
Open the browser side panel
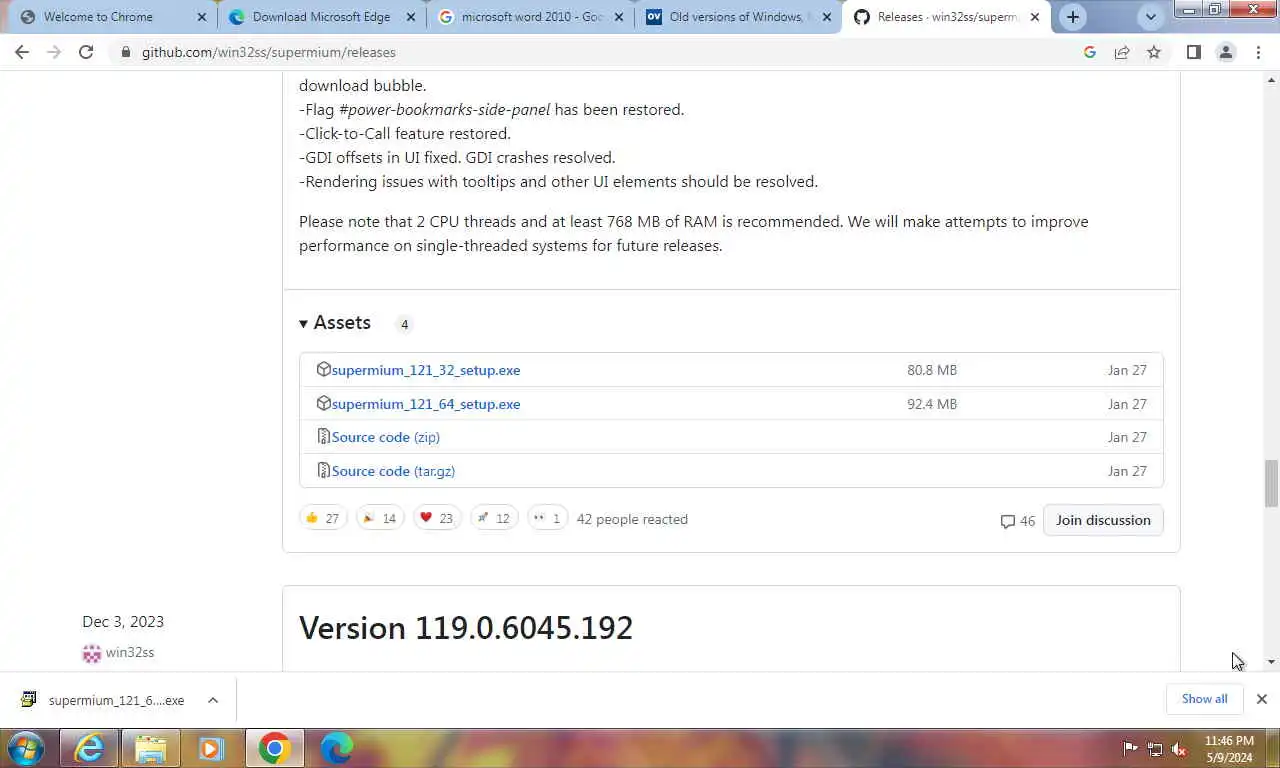tap(1194, 52)
